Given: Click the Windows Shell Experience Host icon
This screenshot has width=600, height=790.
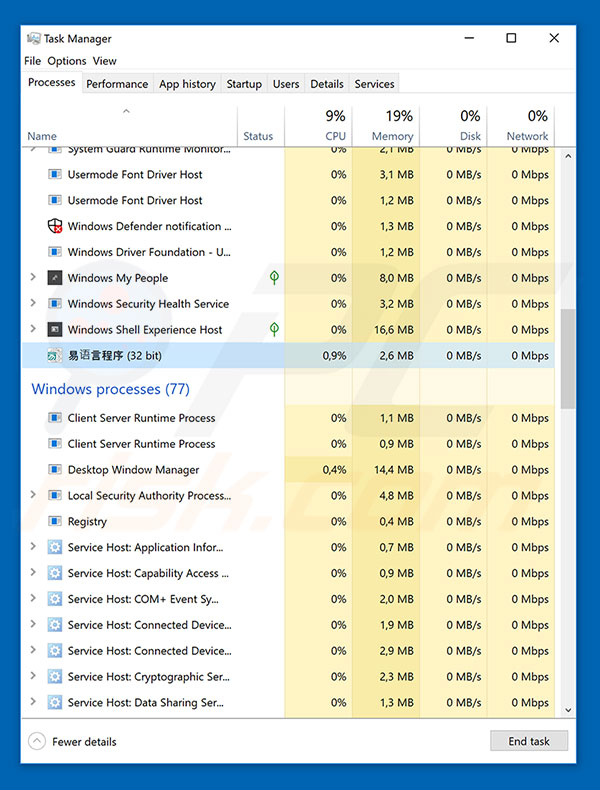Looking at the screenshot, I should coord(54,330).
